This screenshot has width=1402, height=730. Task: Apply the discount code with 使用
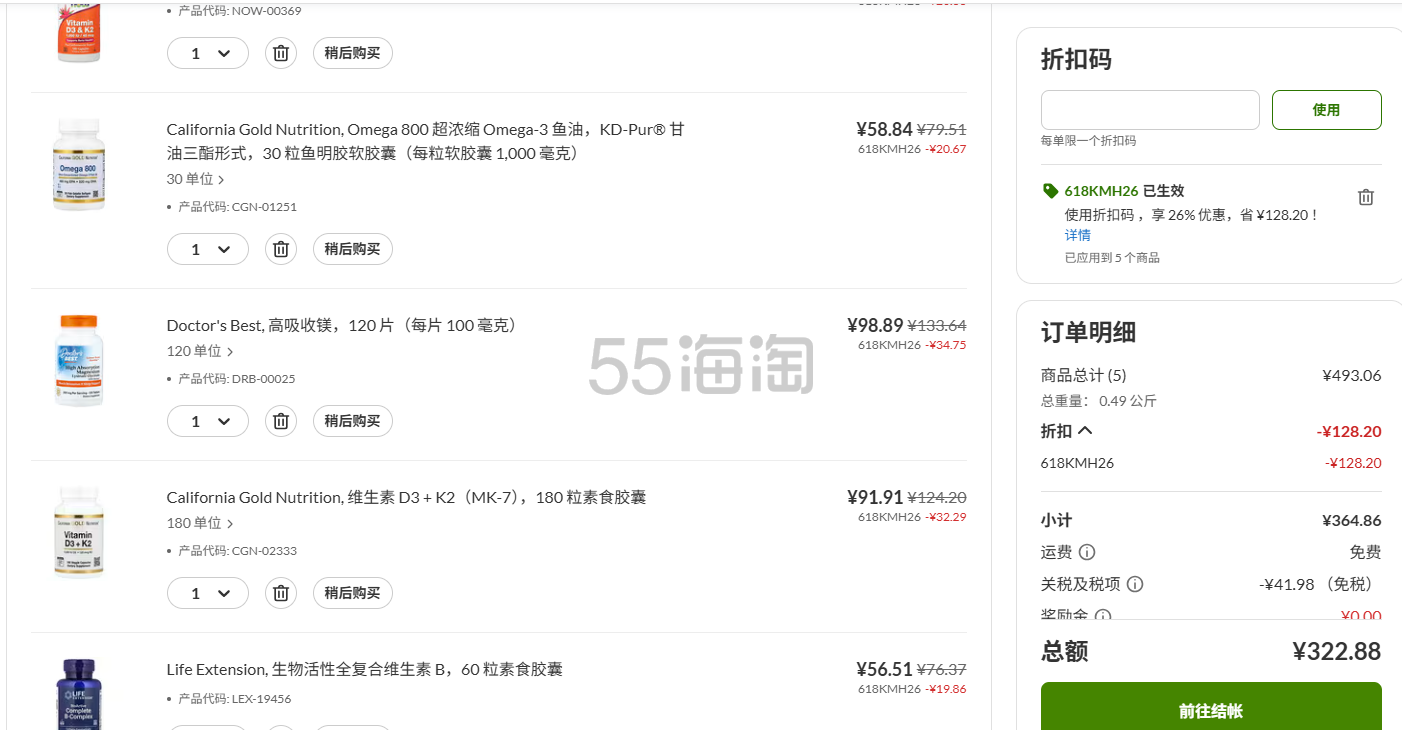[x=1326, y=110]
